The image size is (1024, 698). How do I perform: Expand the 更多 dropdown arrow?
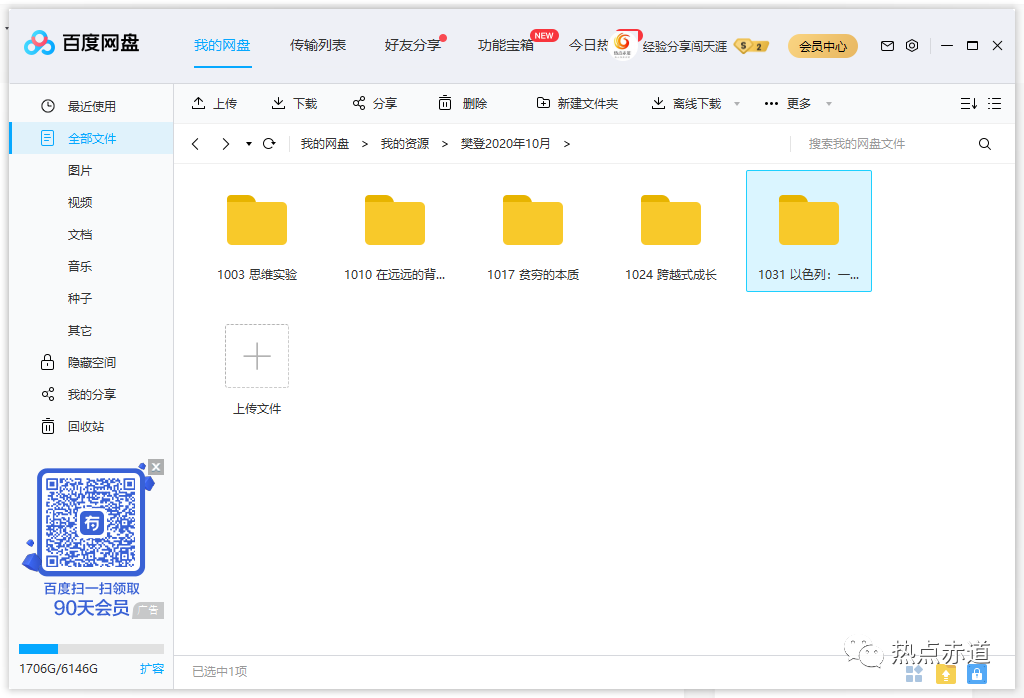coord(829,104)
